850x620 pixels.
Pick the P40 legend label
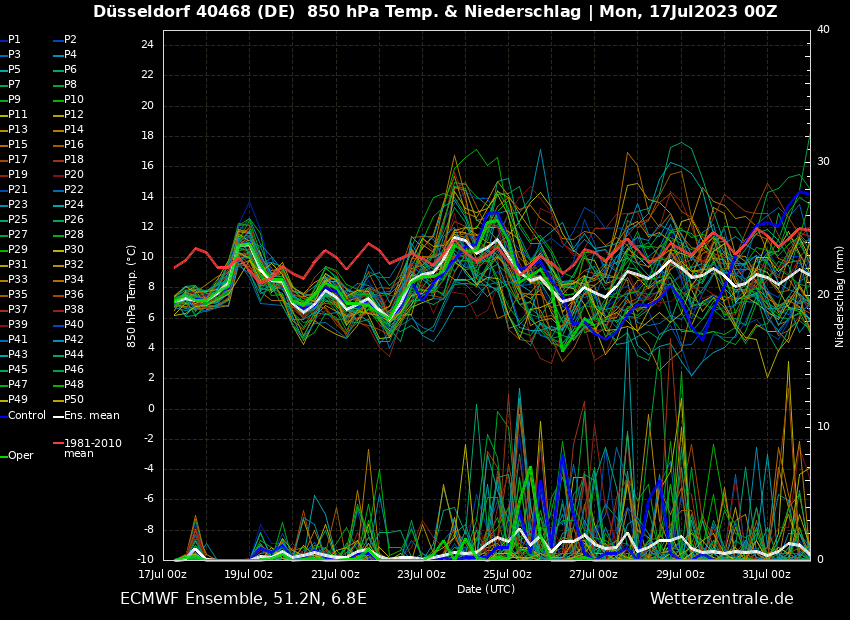(x=74, y=325)
